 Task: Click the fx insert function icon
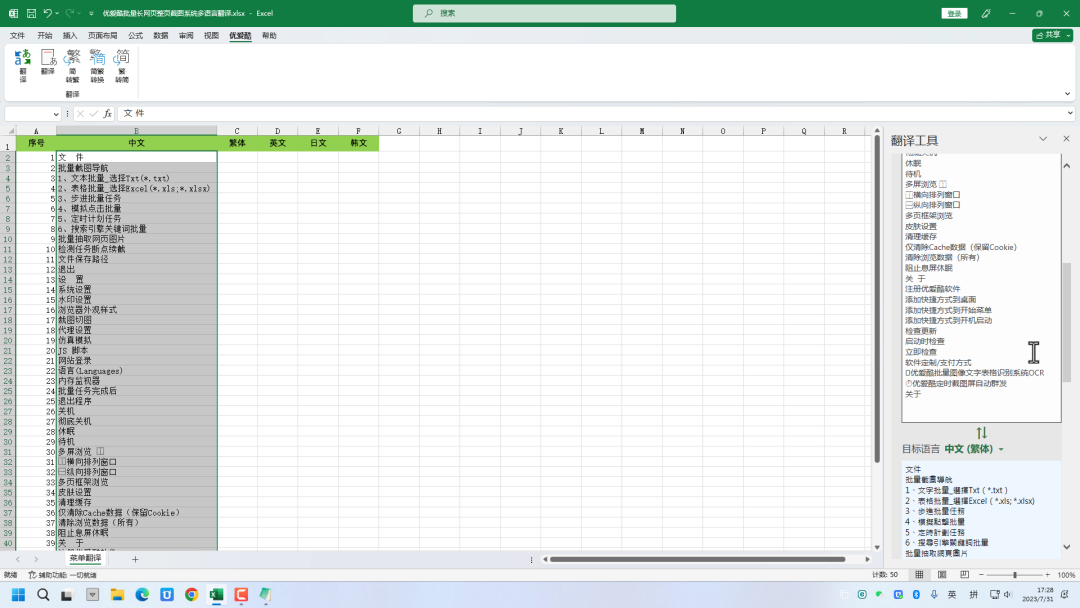tap(107, 114)
